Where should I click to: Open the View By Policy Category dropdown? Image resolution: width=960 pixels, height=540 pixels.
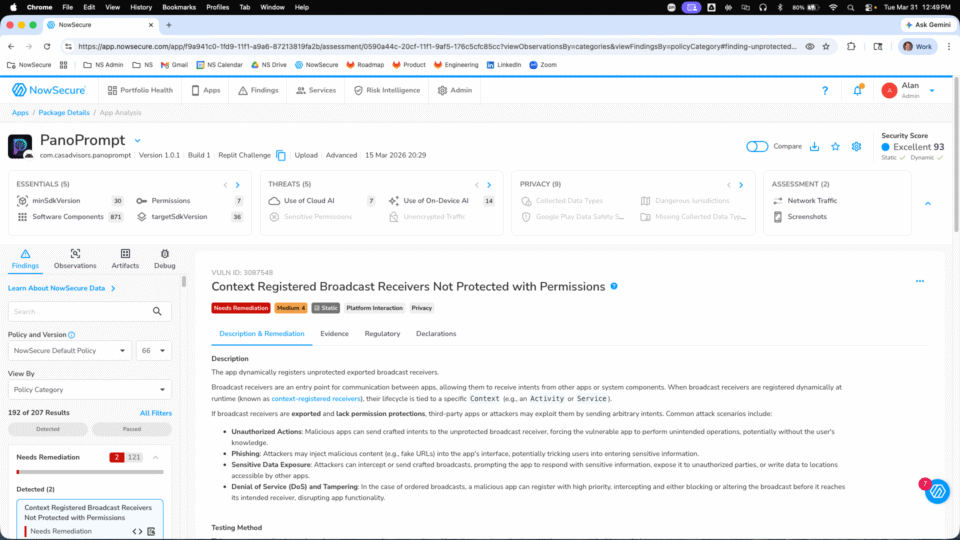pyautogui.click(x=89, y=389)
